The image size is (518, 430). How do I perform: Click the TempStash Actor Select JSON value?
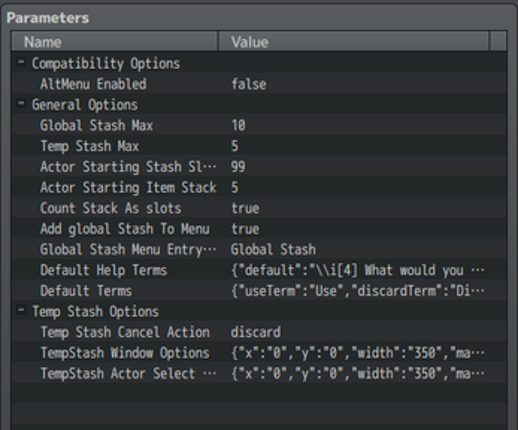358,373
